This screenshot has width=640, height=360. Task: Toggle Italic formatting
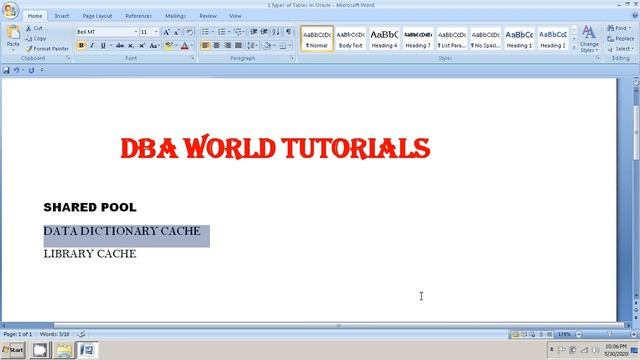click(92, 46)
